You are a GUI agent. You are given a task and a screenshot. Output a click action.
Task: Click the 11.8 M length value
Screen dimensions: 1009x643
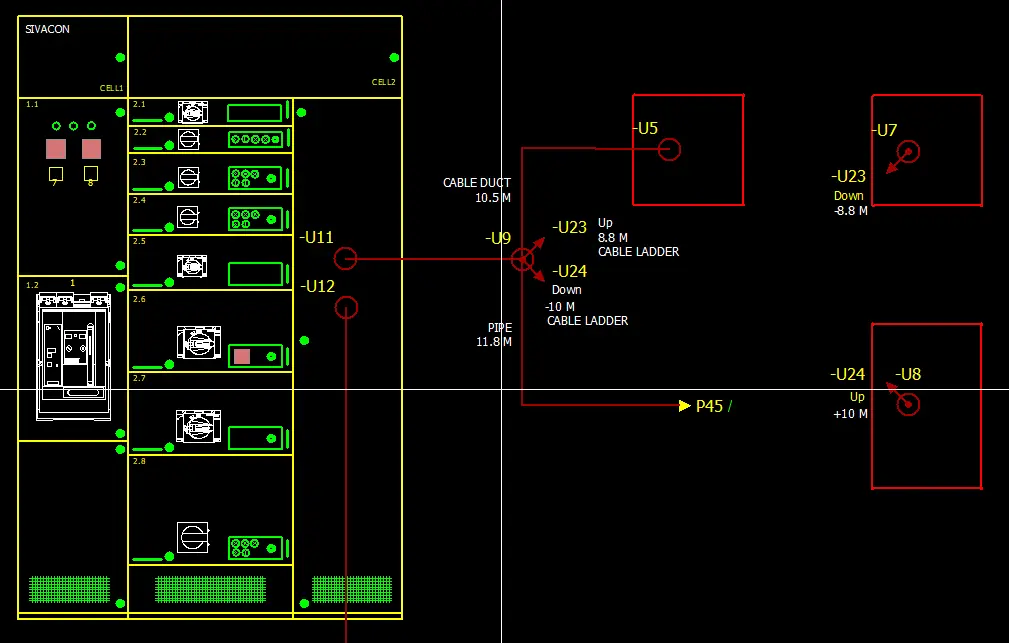494,342
